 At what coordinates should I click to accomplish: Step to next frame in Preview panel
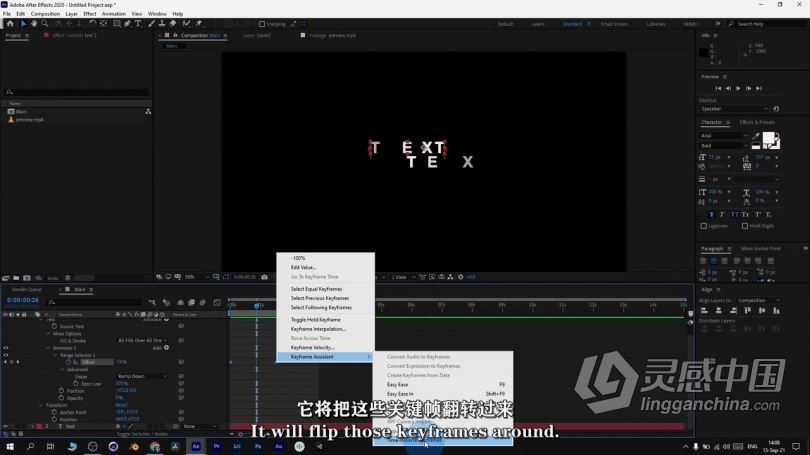[x=749, y=88]
